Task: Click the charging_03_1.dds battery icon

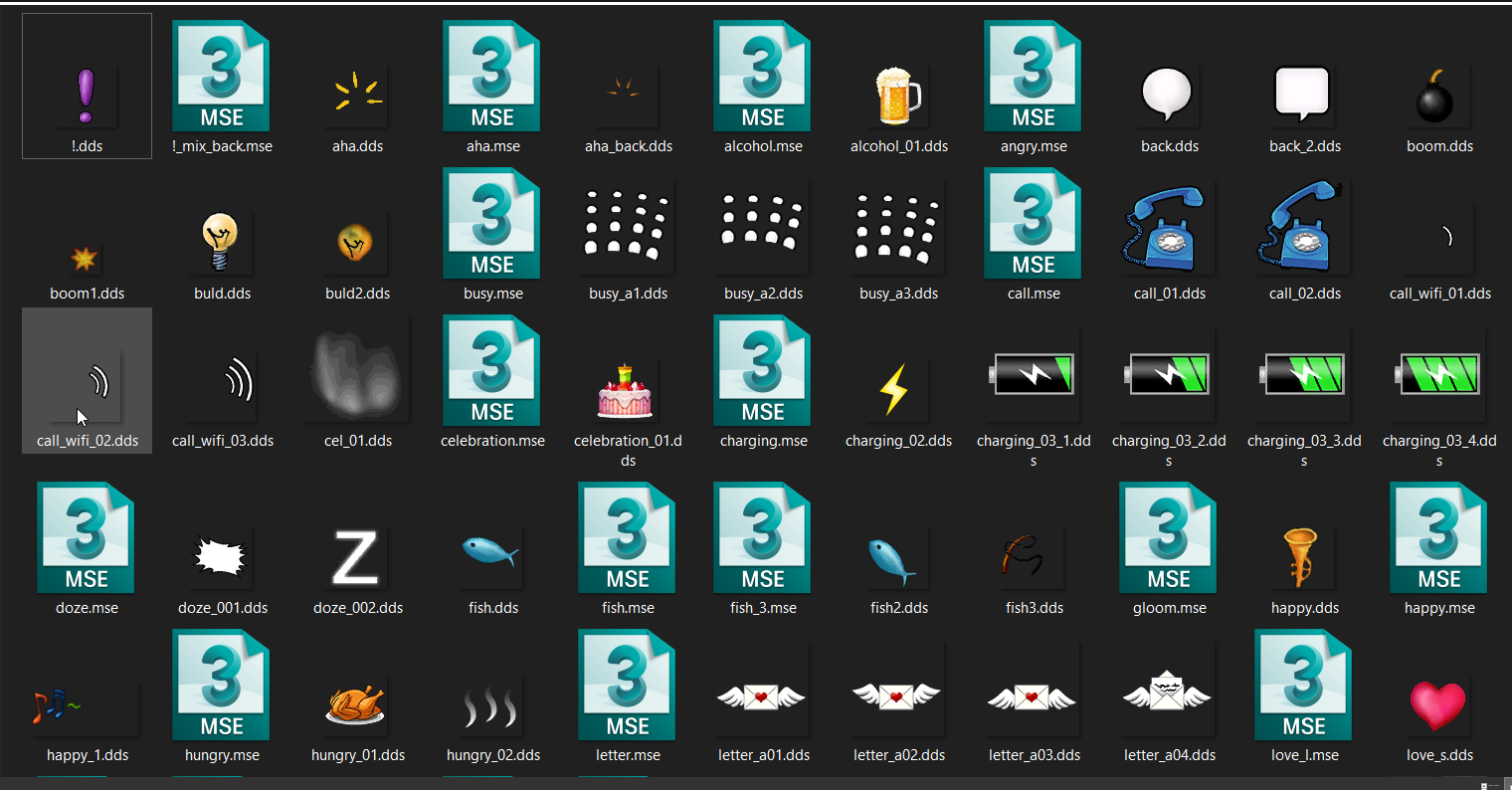Action: coord(1034,376)
